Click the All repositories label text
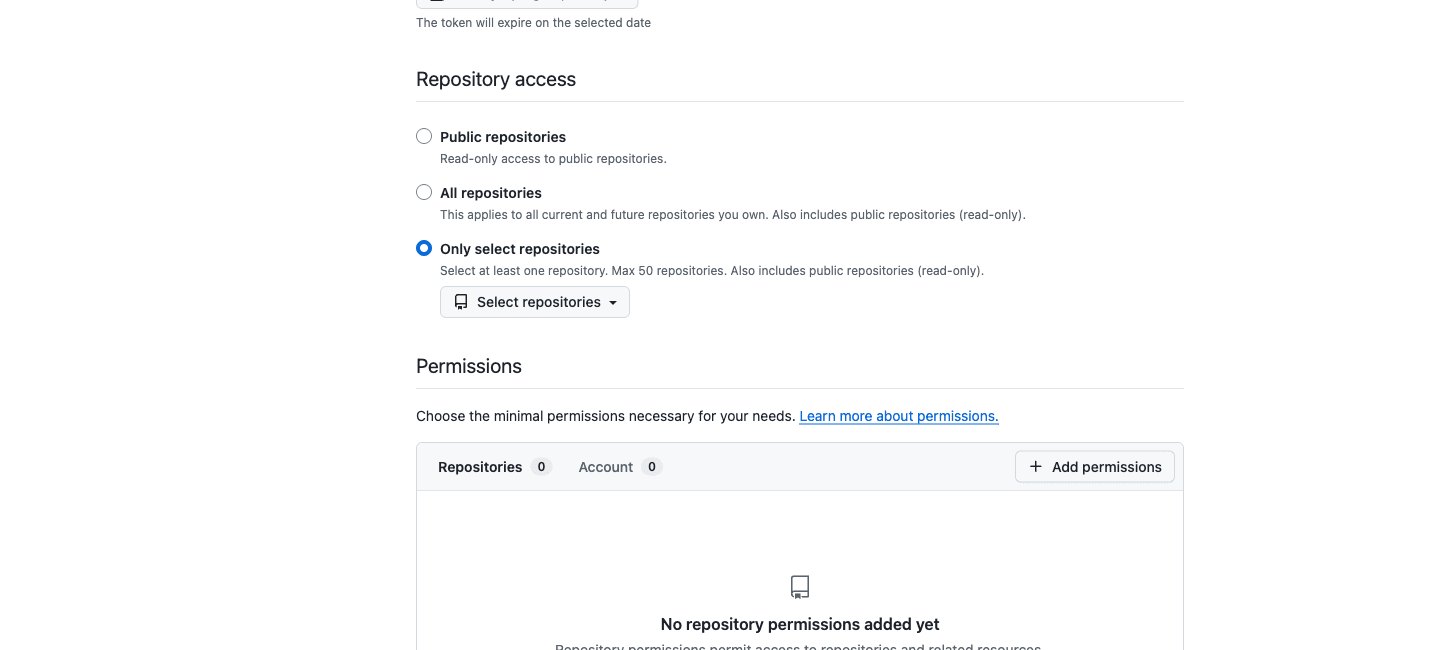The height and width of the screenshot is (650, 1440). (x=491, y=193)
